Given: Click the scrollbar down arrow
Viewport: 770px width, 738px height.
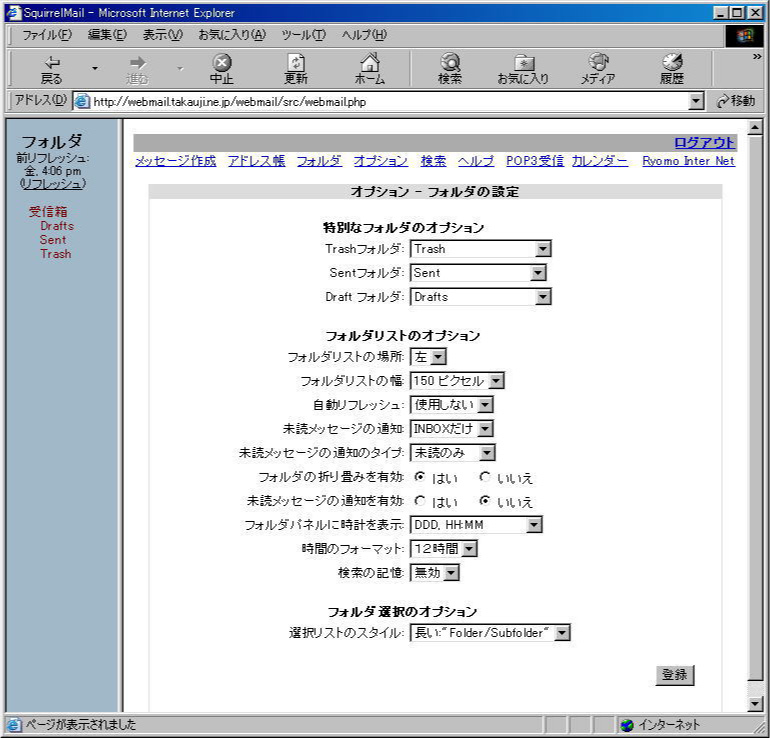Looking at the screenshot, I should point(755,704).
